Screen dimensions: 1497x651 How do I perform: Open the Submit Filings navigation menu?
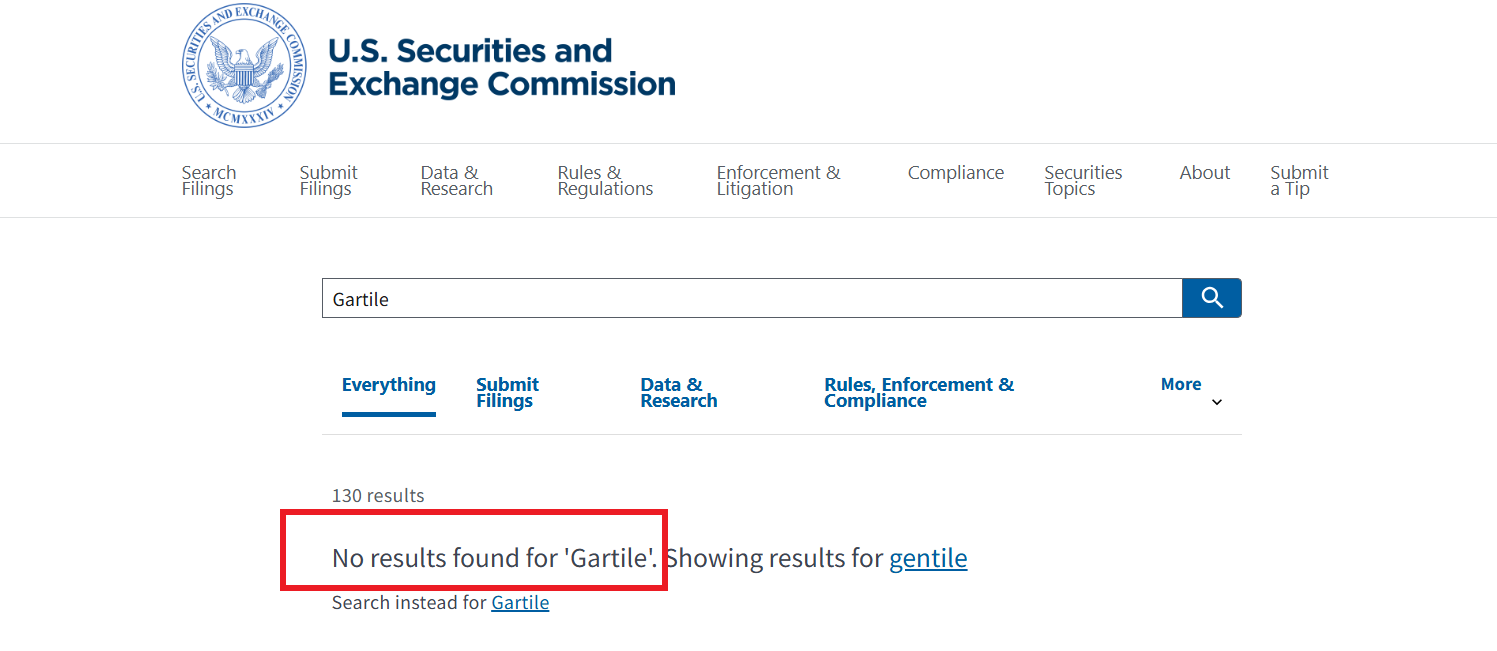(328, 181)
